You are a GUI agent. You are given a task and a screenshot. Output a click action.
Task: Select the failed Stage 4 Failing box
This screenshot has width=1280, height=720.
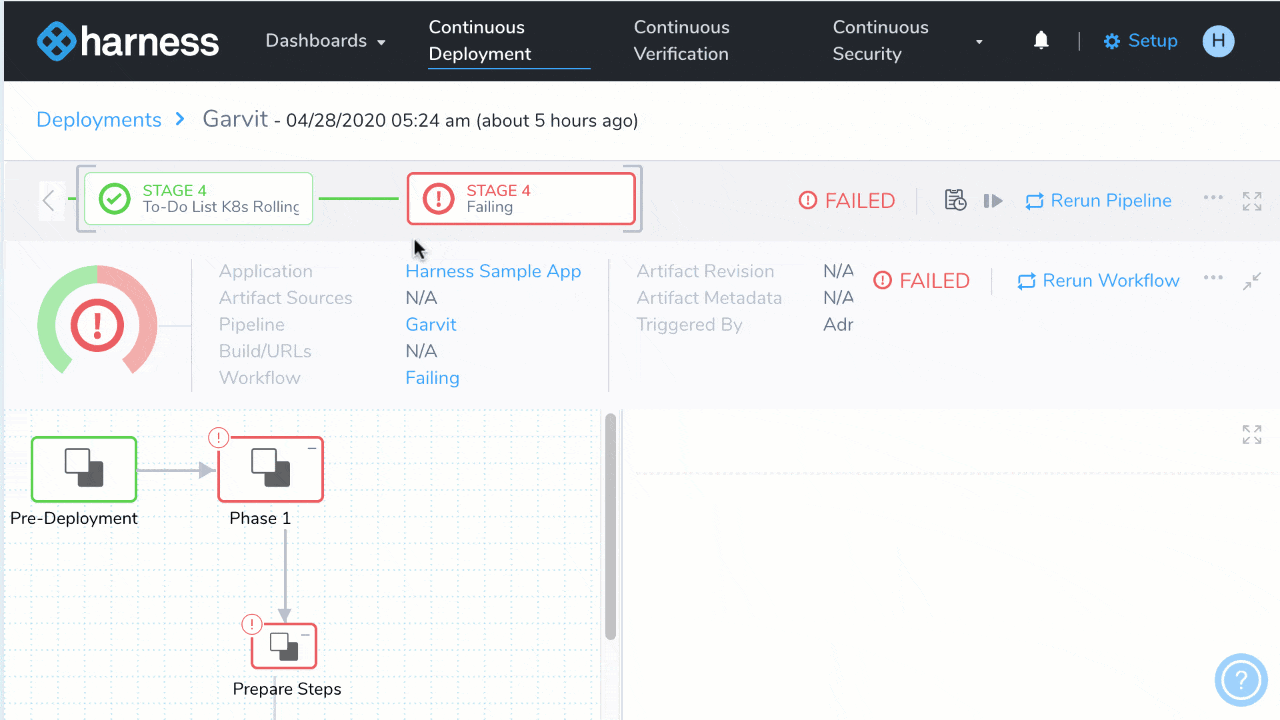pyautogui.click(x=521, y=199)
